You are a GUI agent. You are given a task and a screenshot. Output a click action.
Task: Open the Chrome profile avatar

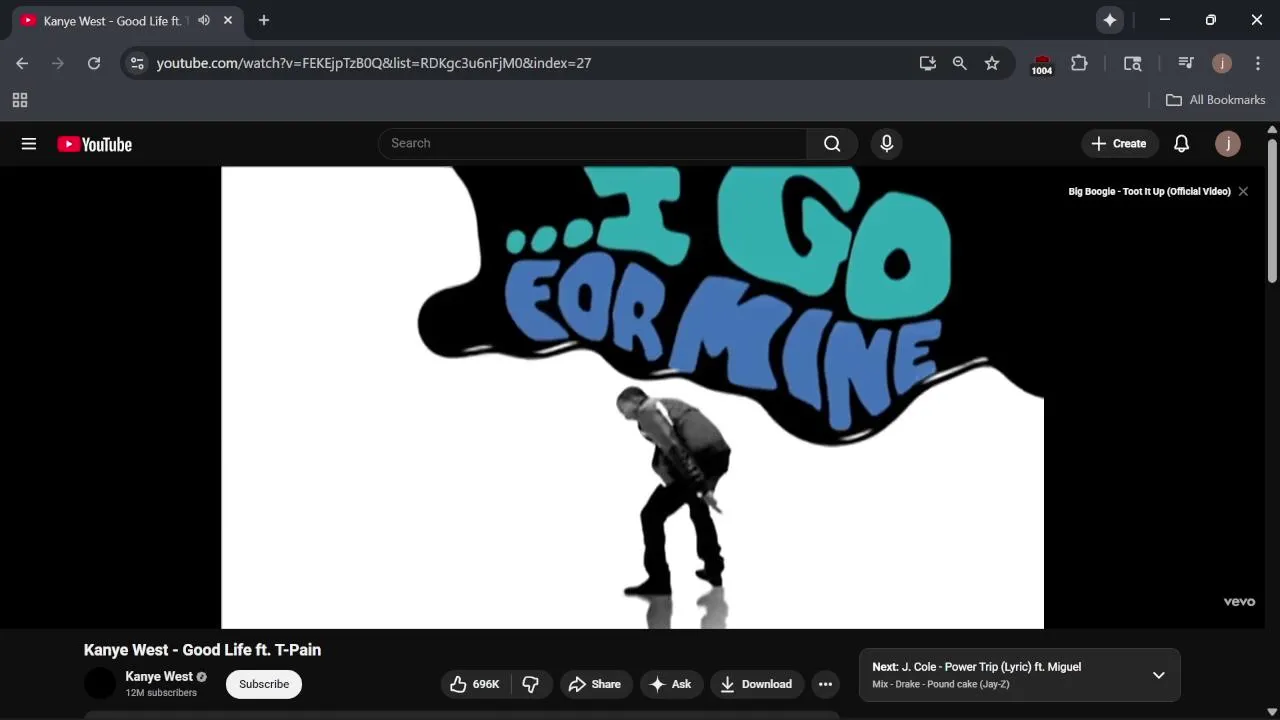point(1222,63)
